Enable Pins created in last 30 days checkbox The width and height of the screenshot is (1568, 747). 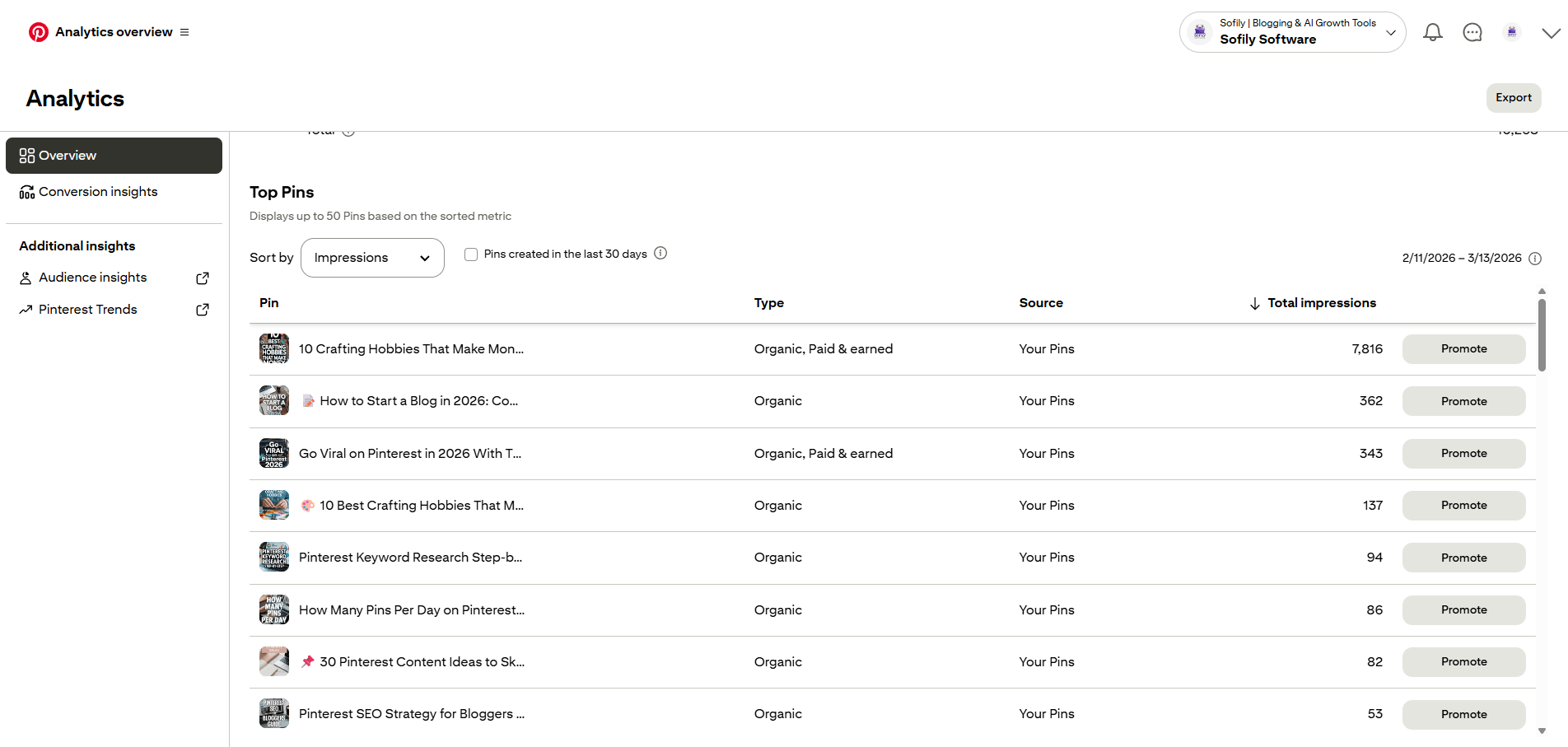[471, 254]
